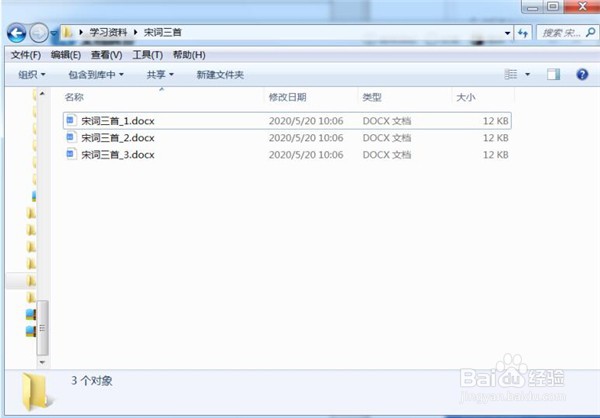Click the document icon of 宋词三首_1.docx
The width and height of the screenshot is (600, 418).
point(71,121)
